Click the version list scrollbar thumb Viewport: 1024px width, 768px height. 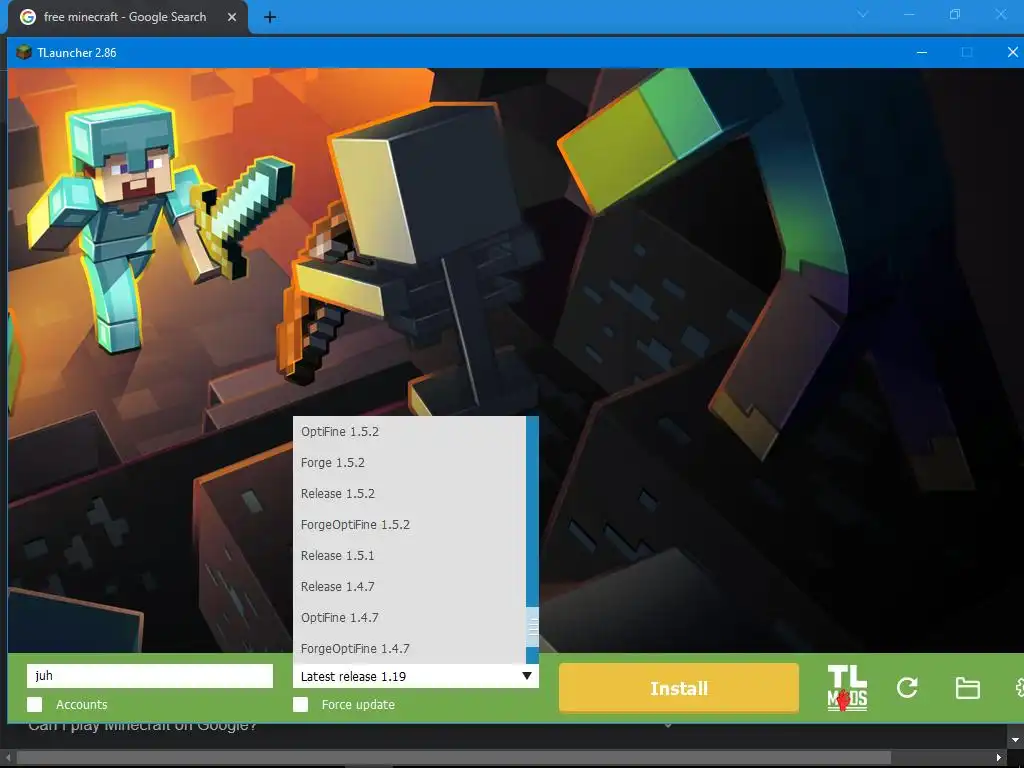click(x=533, y=627)
